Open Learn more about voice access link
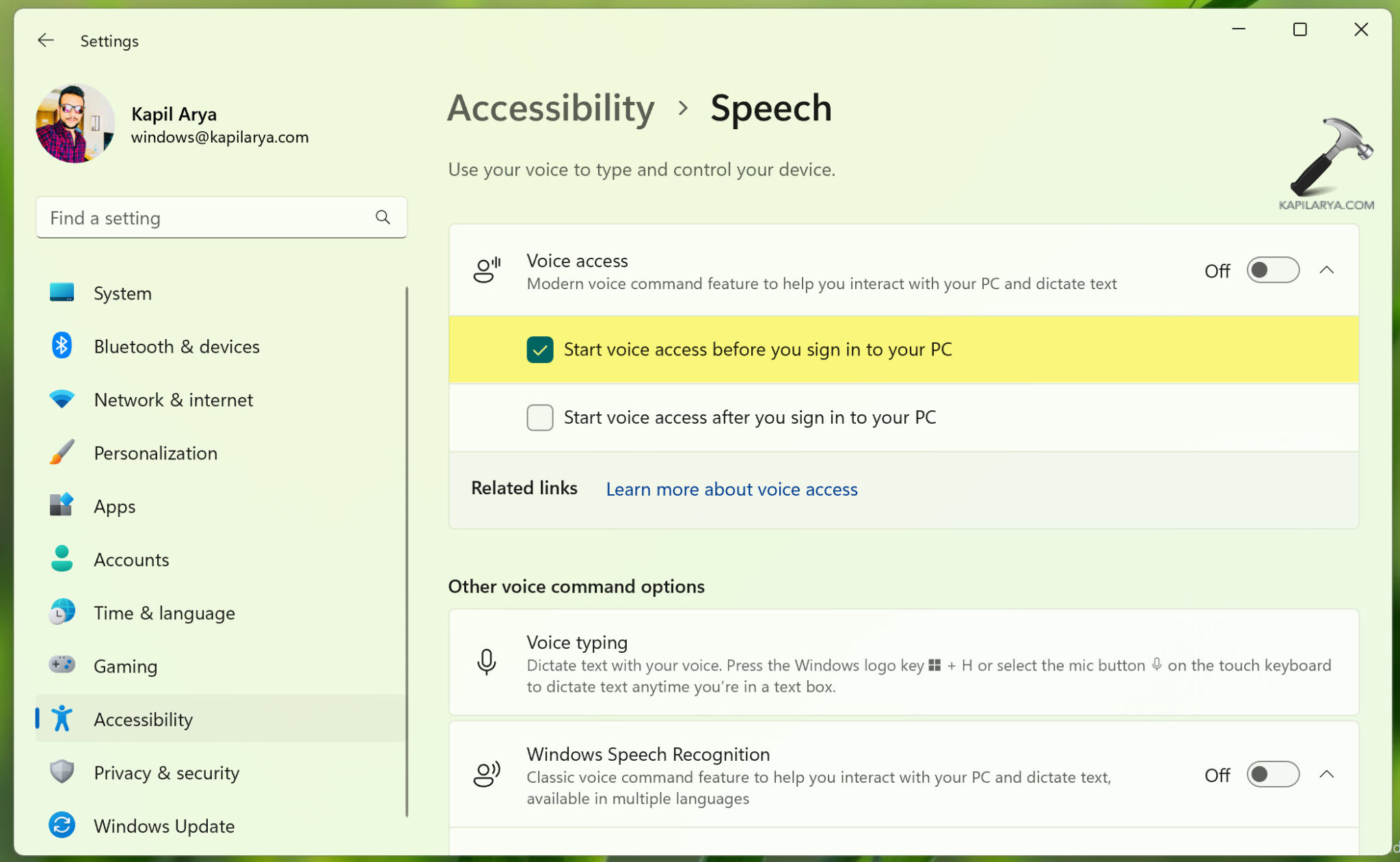The image size is (1400, 862). [731, 489]
